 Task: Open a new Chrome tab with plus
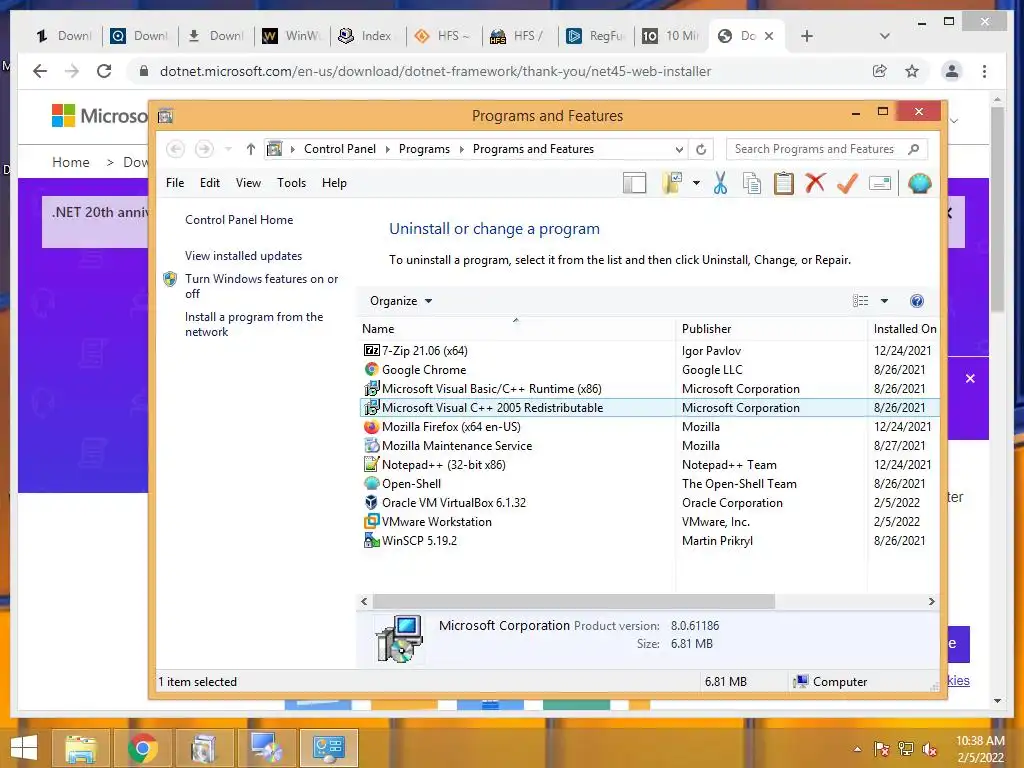807,36
